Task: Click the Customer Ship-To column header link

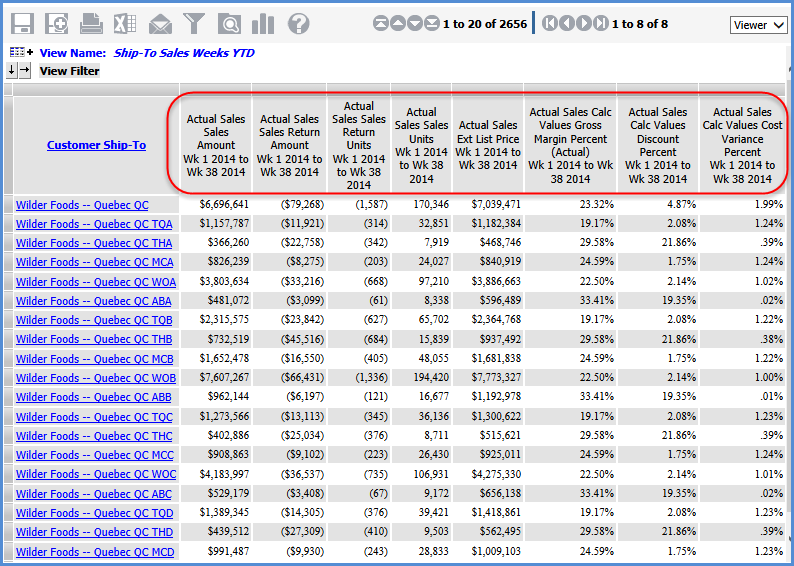Action: click(96, 145)
